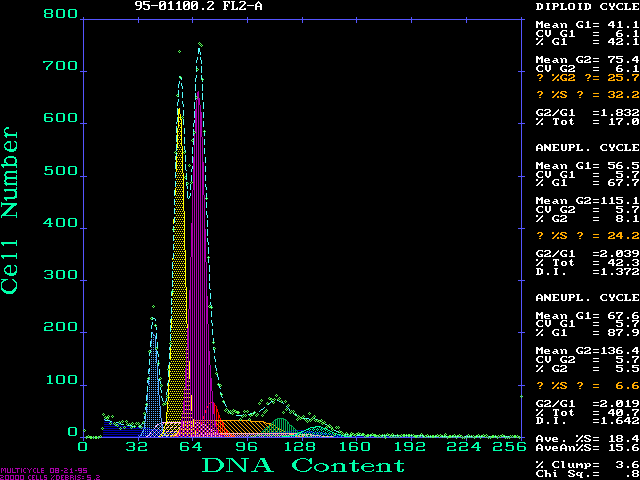This screenshot has height=480, width=640.
Task: Click the MULTICYCLE 08-21-95 footer text
Action: pyautogui.click(x=44, y=470)
